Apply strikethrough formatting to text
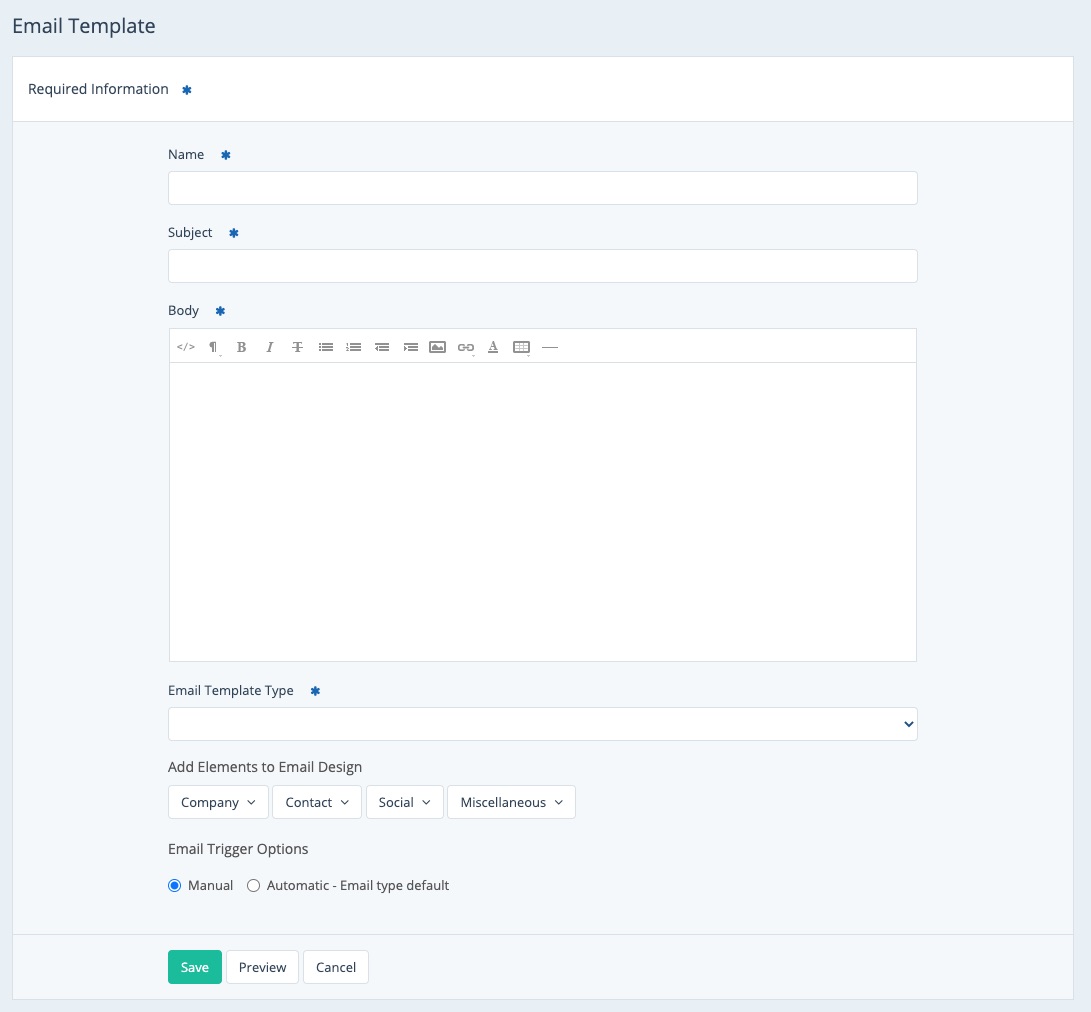 [297, 347]
